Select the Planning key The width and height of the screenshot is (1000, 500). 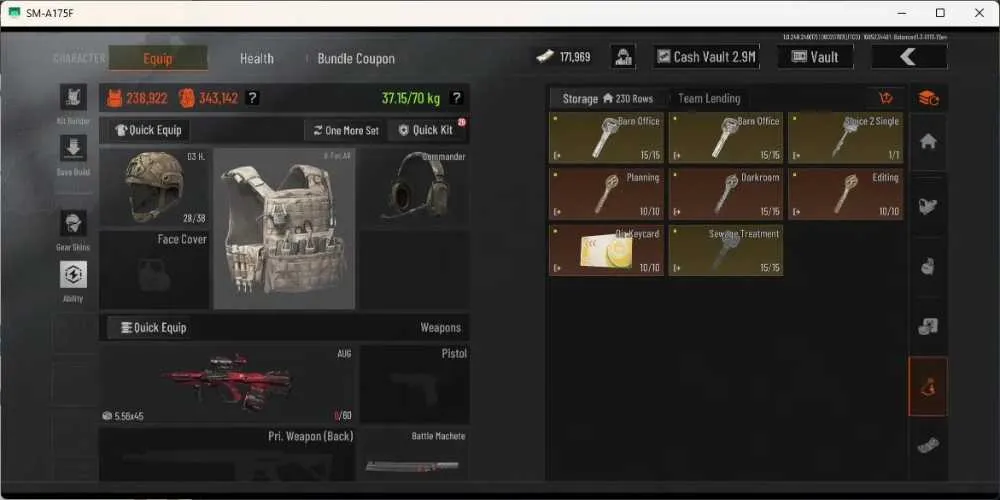(607, 194)
